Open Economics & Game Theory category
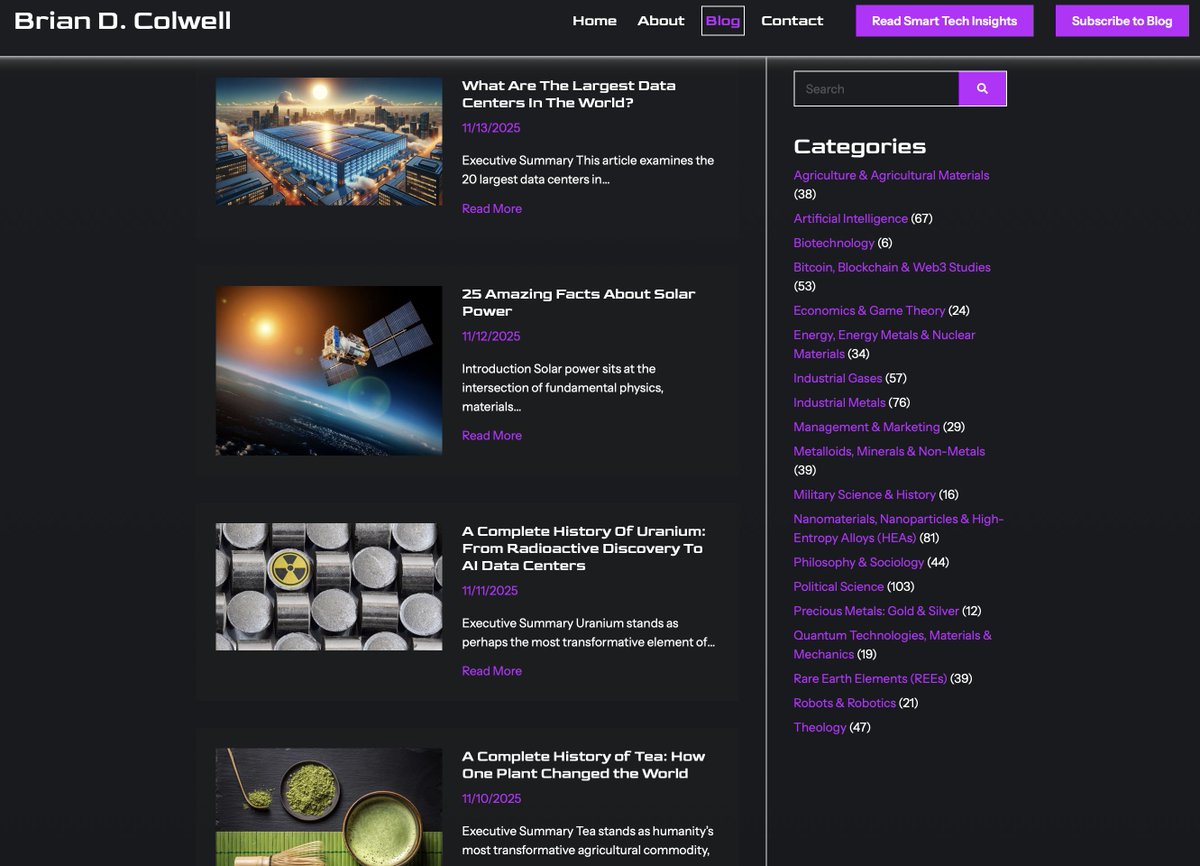 point(869,311)
